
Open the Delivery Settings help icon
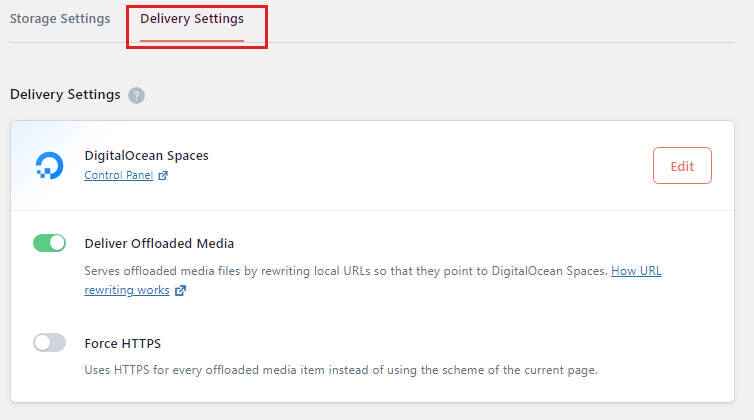point(137,95)
